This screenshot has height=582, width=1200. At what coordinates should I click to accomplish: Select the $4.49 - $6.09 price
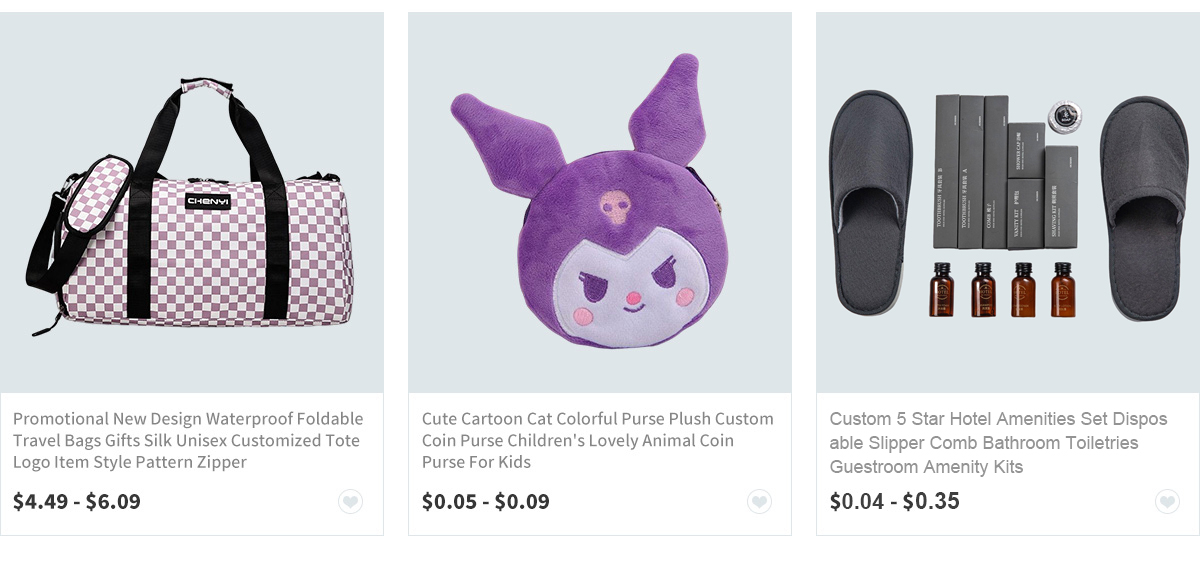pos(77,501)
